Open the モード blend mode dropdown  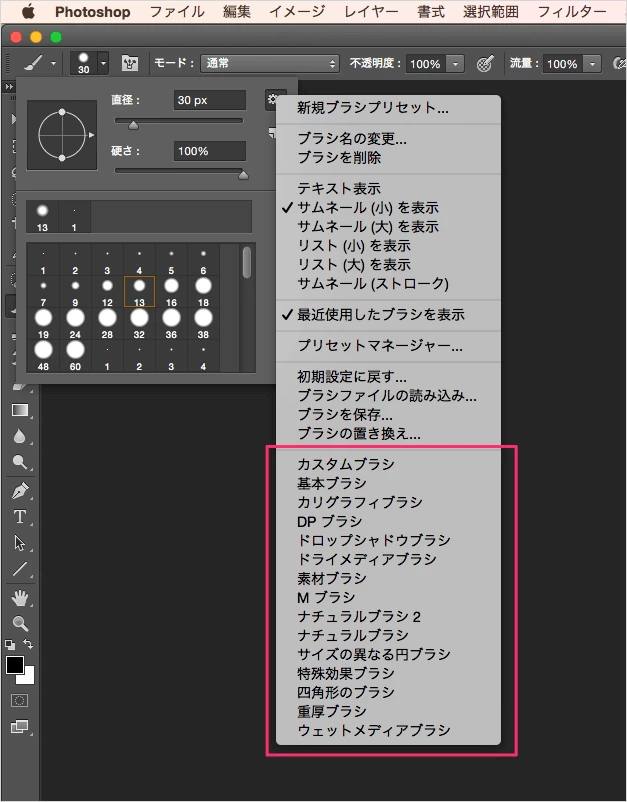click(x=270, y=63)
